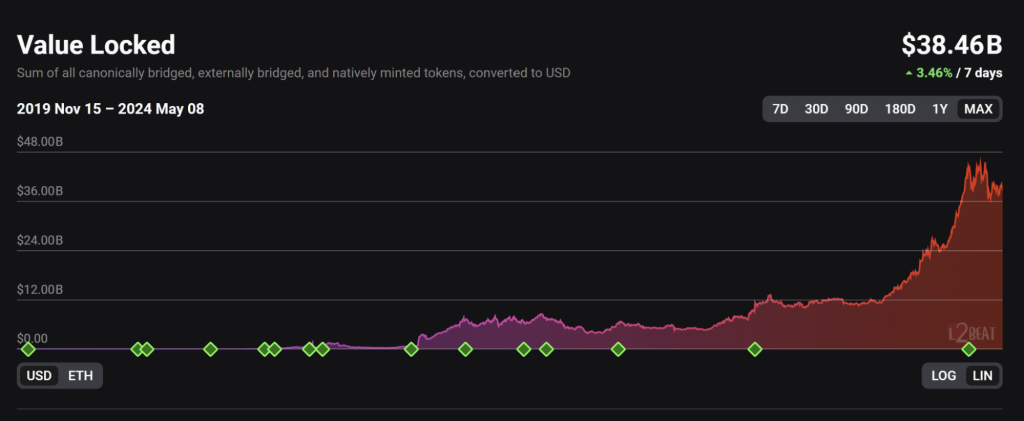Screen dimensions: 1024x421
Task: Choose the 180D range button
Action: (900, 109)
